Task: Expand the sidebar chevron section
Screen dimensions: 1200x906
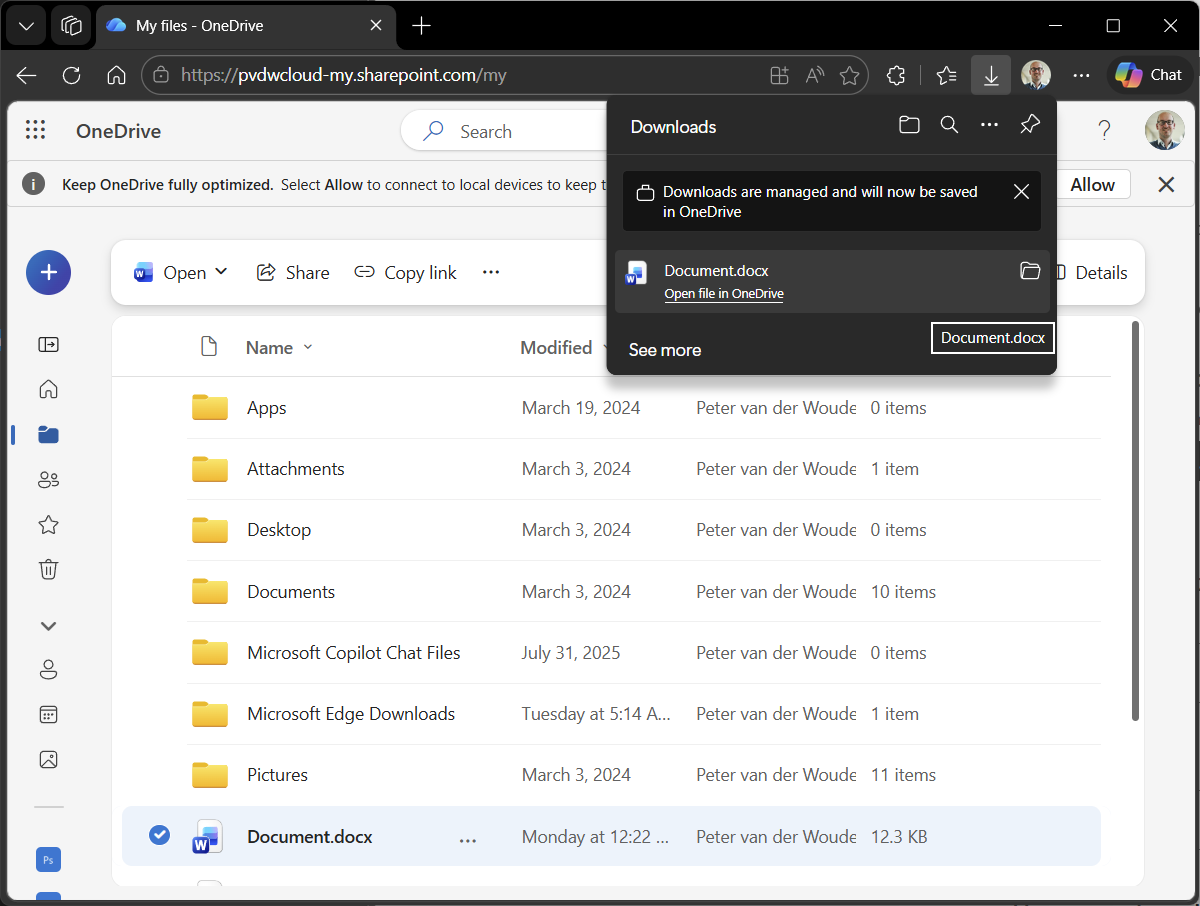Action: 48,626
